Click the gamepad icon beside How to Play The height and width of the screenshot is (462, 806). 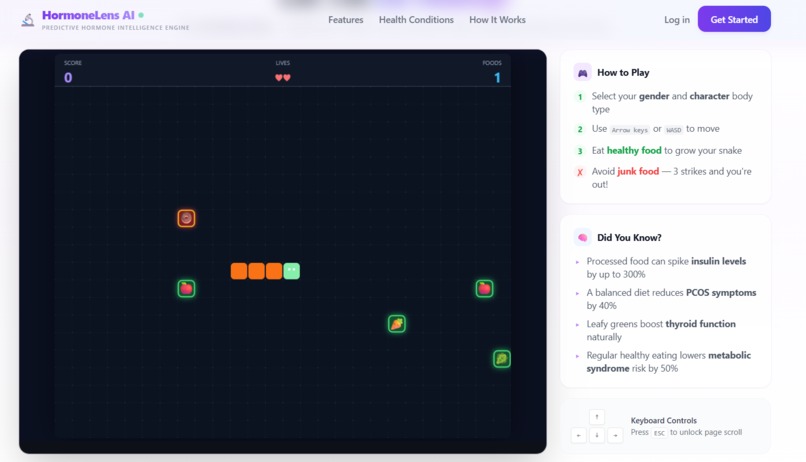(582, 72)
